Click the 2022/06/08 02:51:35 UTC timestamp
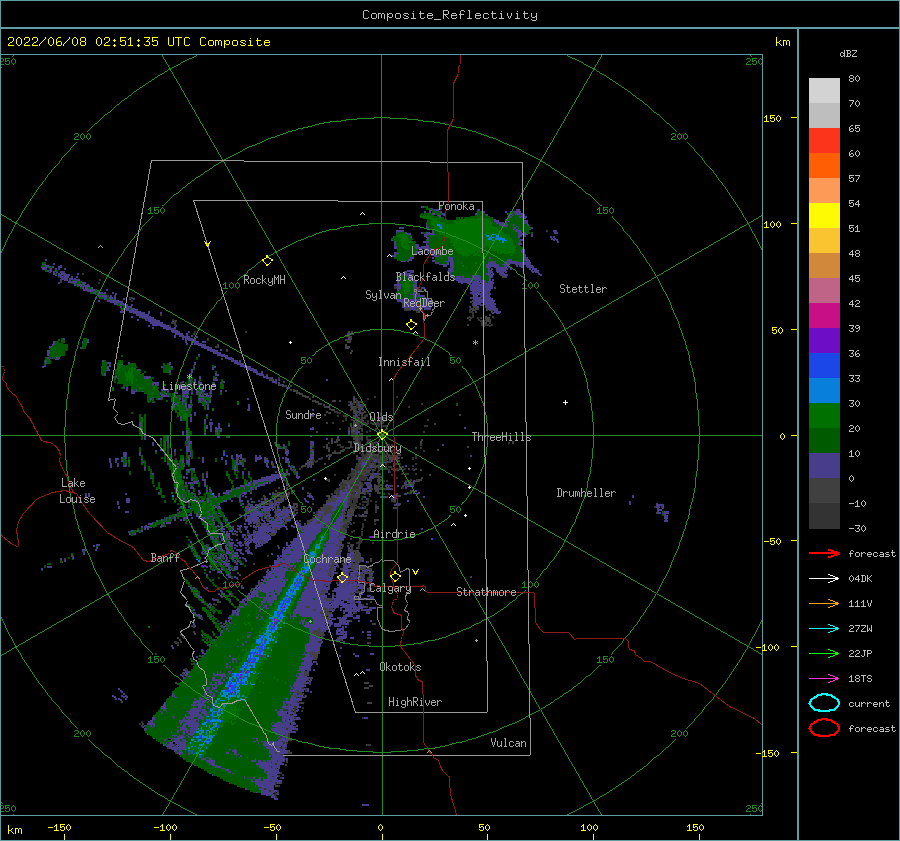The width and height of the screenshot is (900, 841). coord(98,42)
